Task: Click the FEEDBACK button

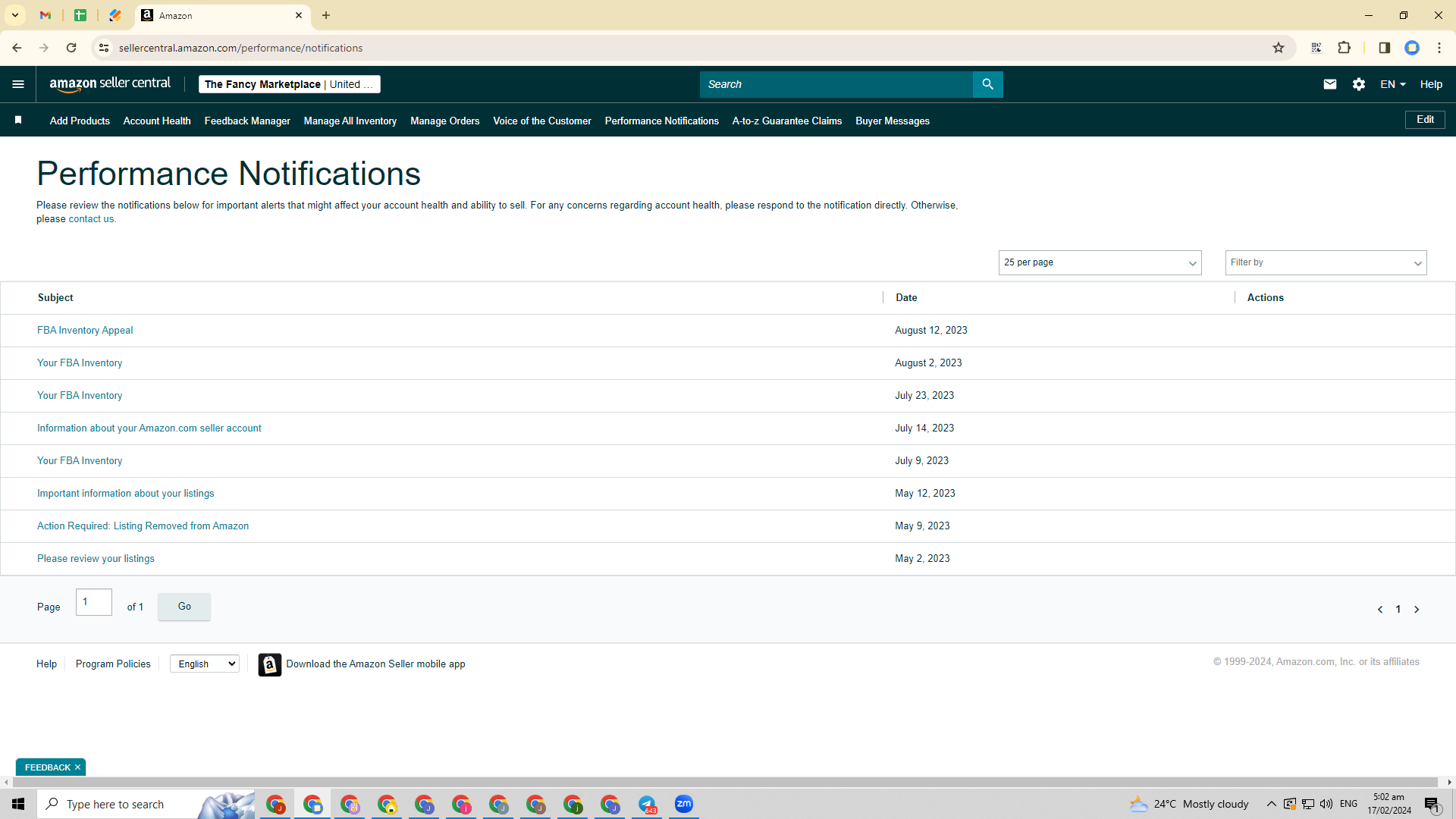Action: pyautogui.click(x=47, y=767)
